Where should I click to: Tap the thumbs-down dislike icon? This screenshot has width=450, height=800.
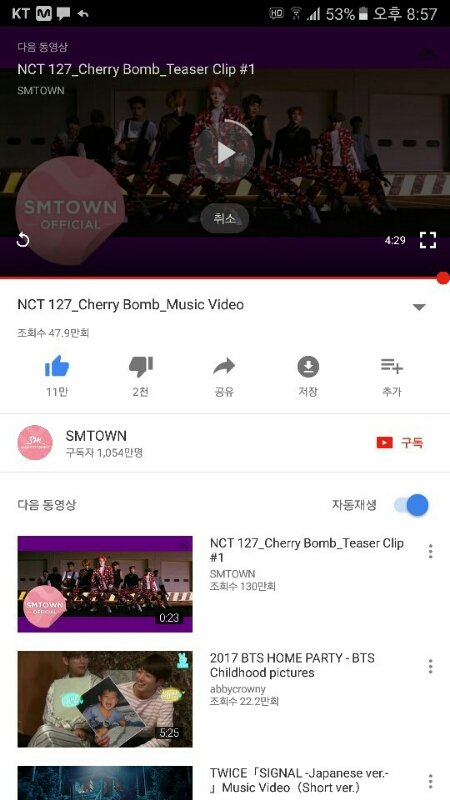(141, 366)
